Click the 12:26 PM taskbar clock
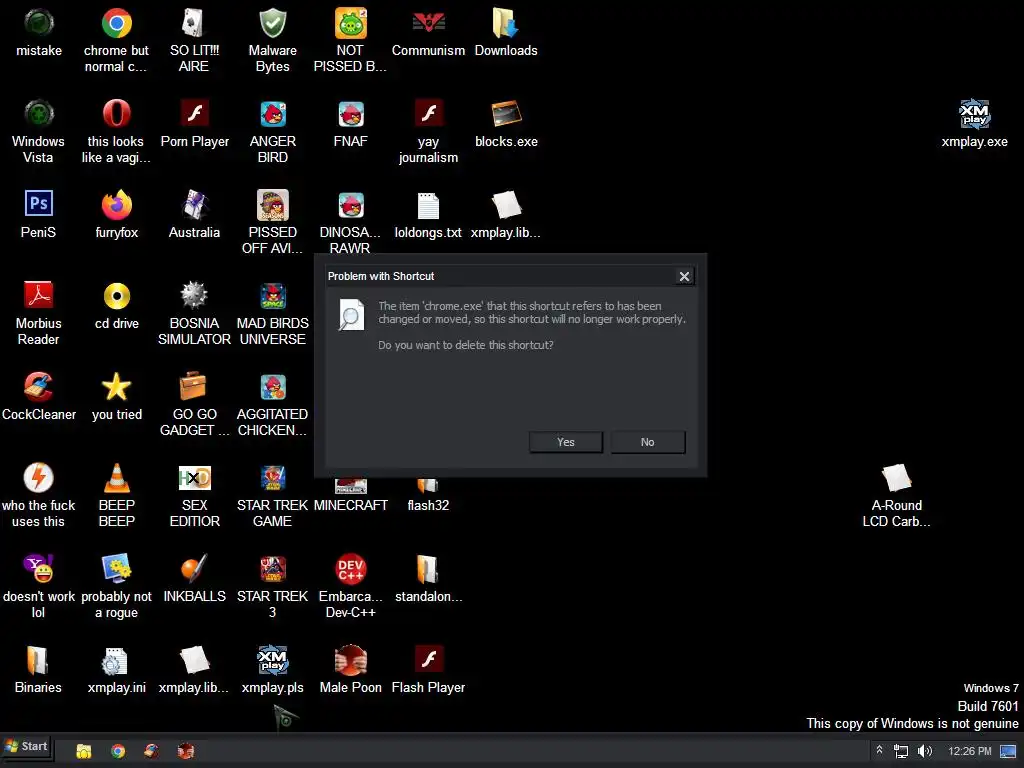 969,751
